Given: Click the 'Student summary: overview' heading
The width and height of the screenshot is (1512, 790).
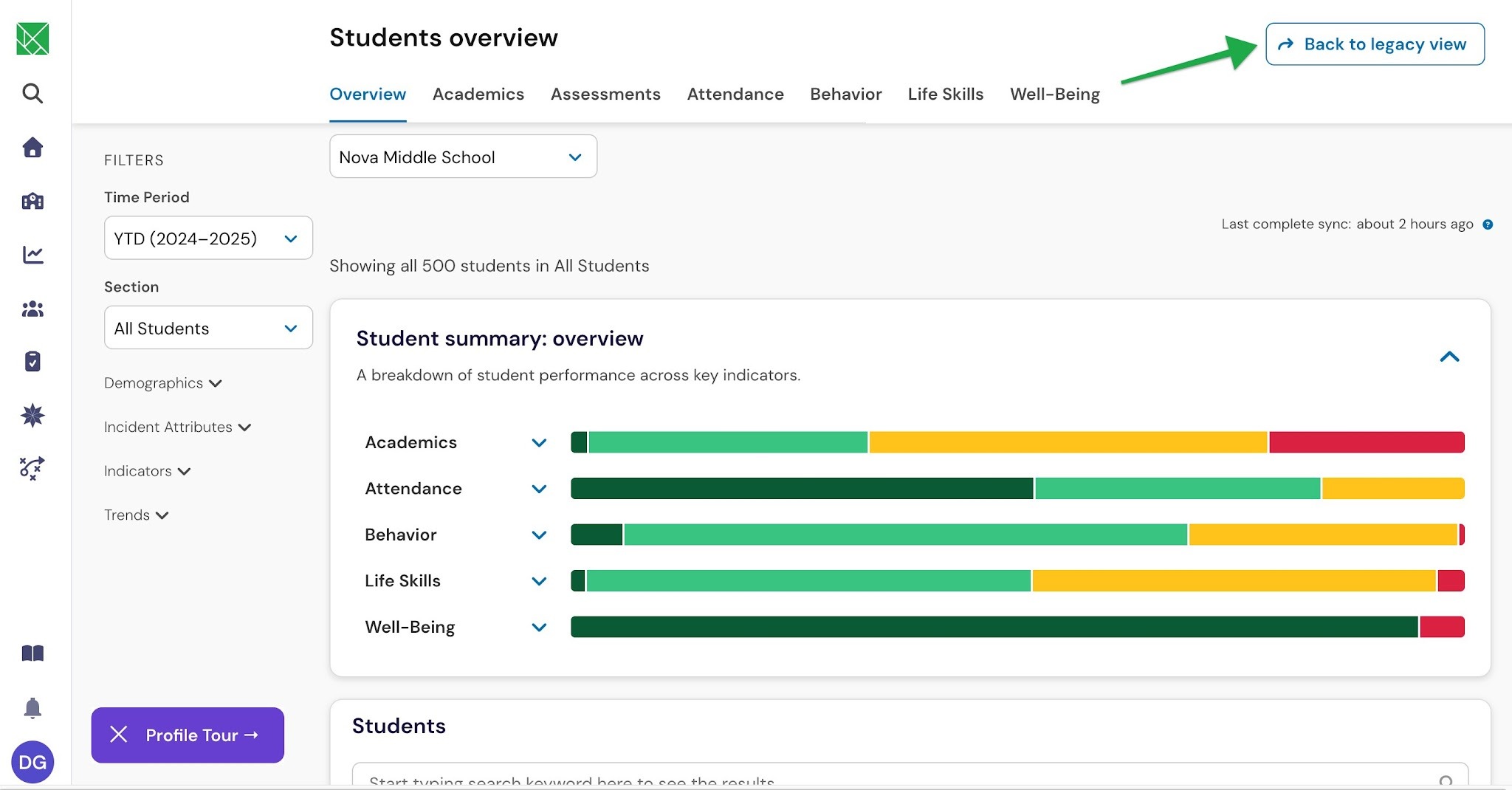Looking at the screenshot, I should click(500, 338).
